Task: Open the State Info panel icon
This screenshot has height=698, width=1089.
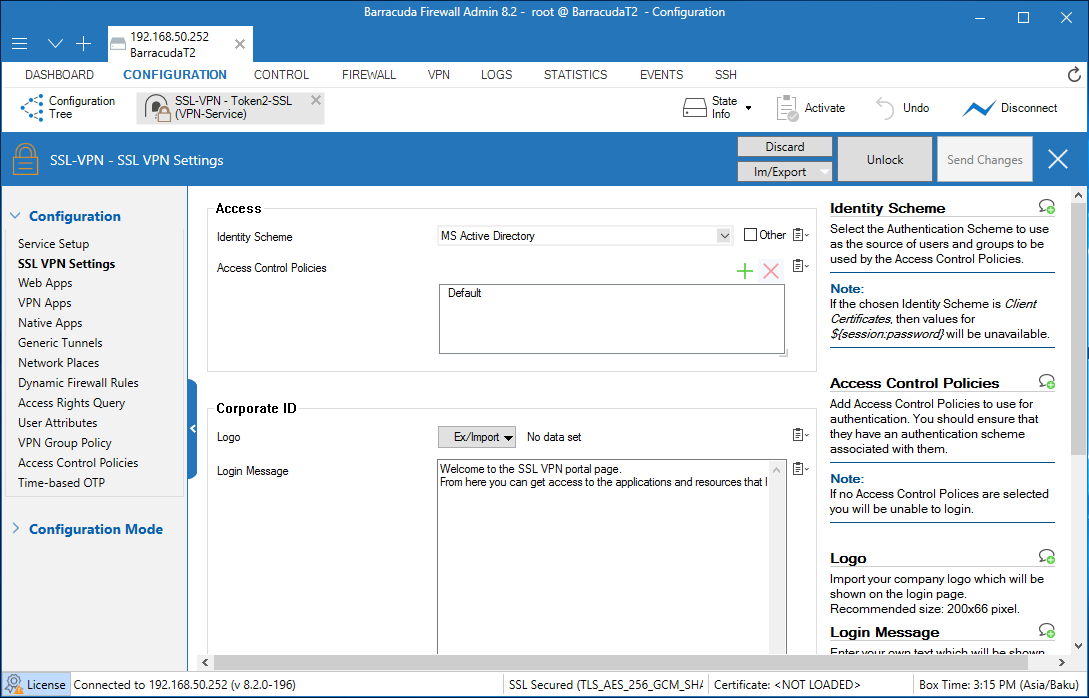Action: (x=695, y=108)
